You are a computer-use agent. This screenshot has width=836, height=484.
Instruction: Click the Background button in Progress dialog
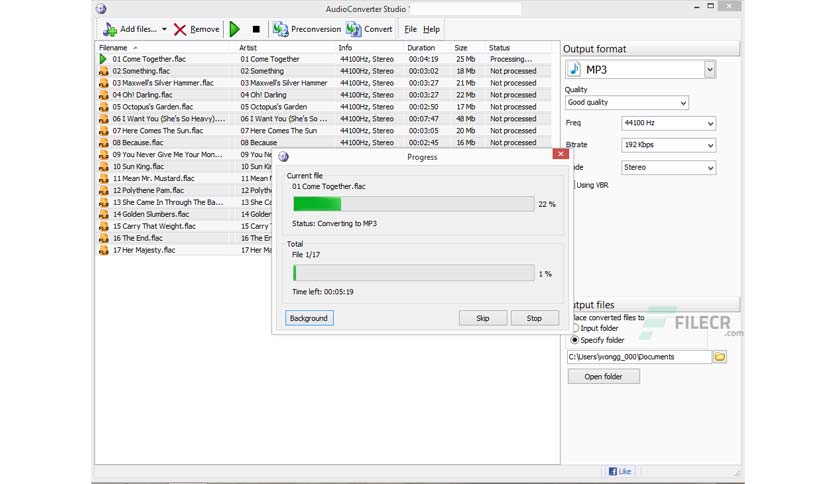click(309, 318)
